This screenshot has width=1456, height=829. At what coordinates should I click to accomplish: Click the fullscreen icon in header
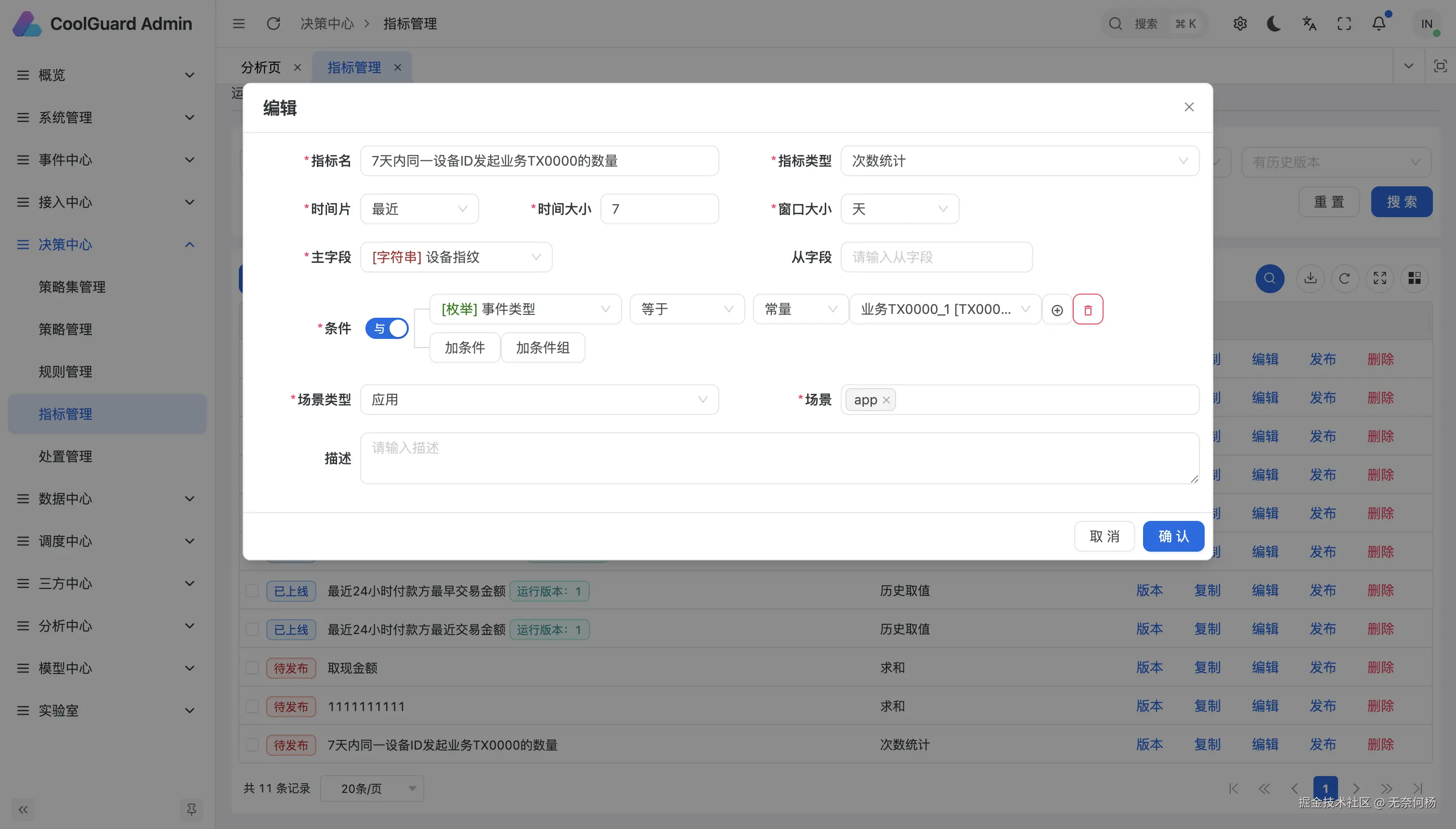click(1344, 24)
